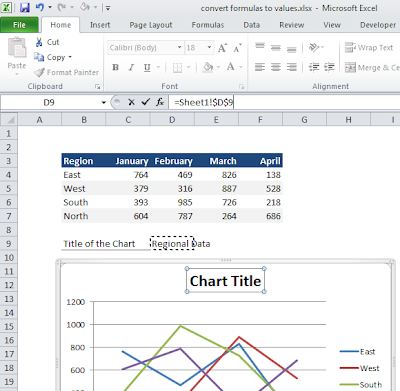Toggle Underline formatting
The height and width of the screenshot is (391, 400).
(147, 68)
